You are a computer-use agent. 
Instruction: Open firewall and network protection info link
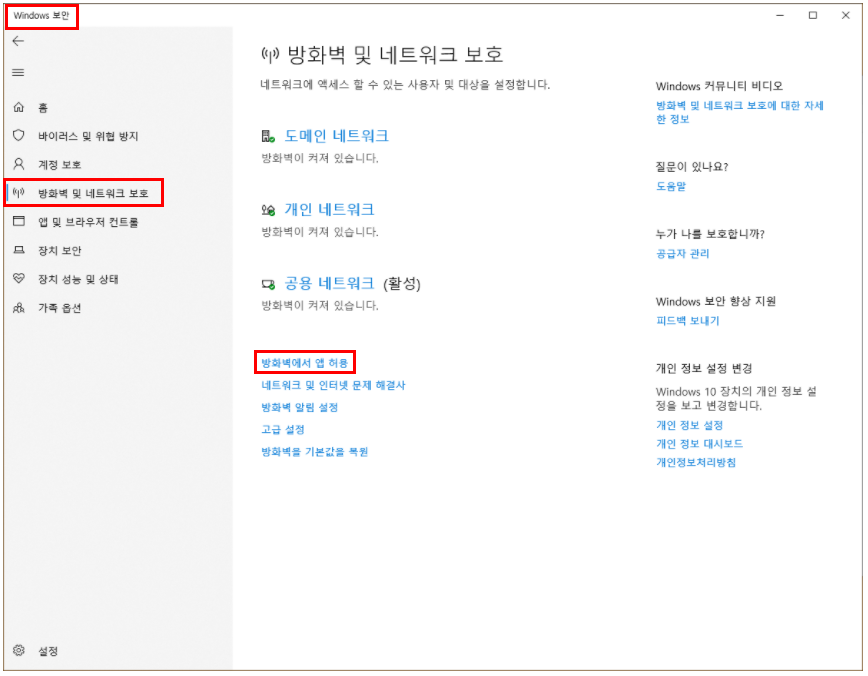[740, 112]
